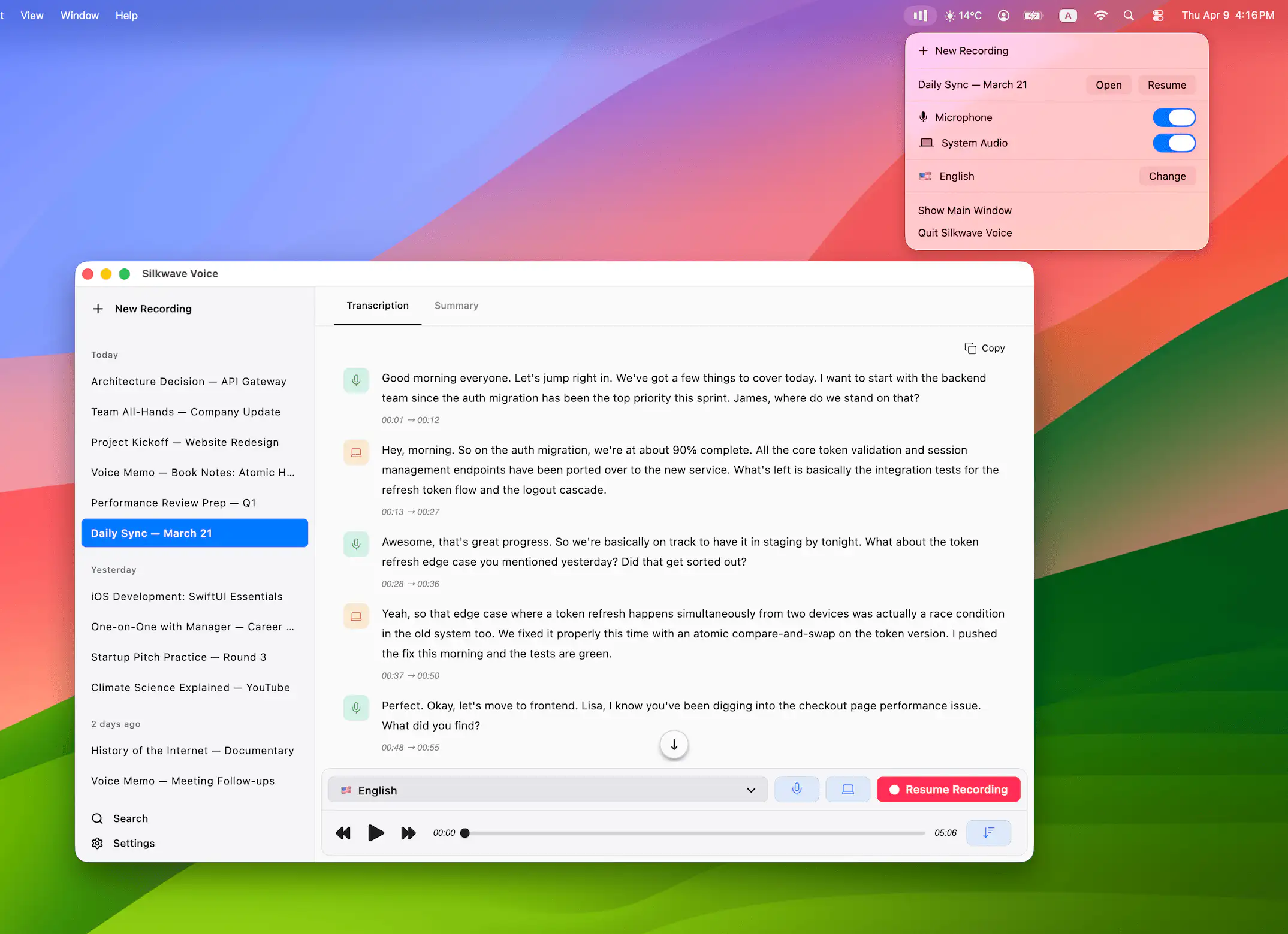
Task: Toggle the system audio laptop button in the bottom bar
Action: tap(847, 790)
